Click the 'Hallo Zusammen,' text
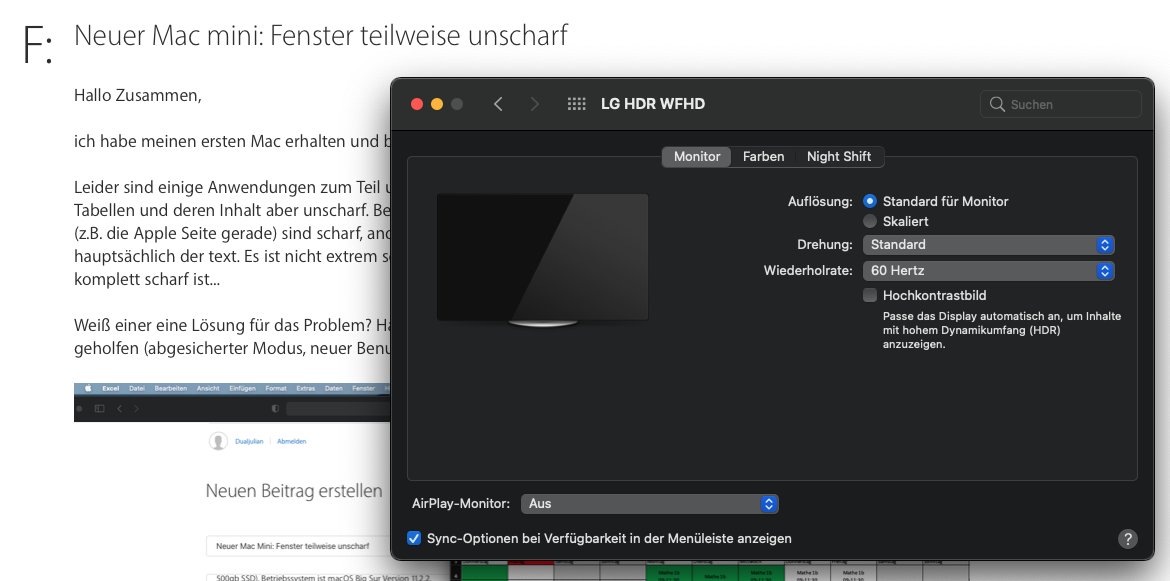The width and height of the screenshot is (1170, 581). point(138,95)
